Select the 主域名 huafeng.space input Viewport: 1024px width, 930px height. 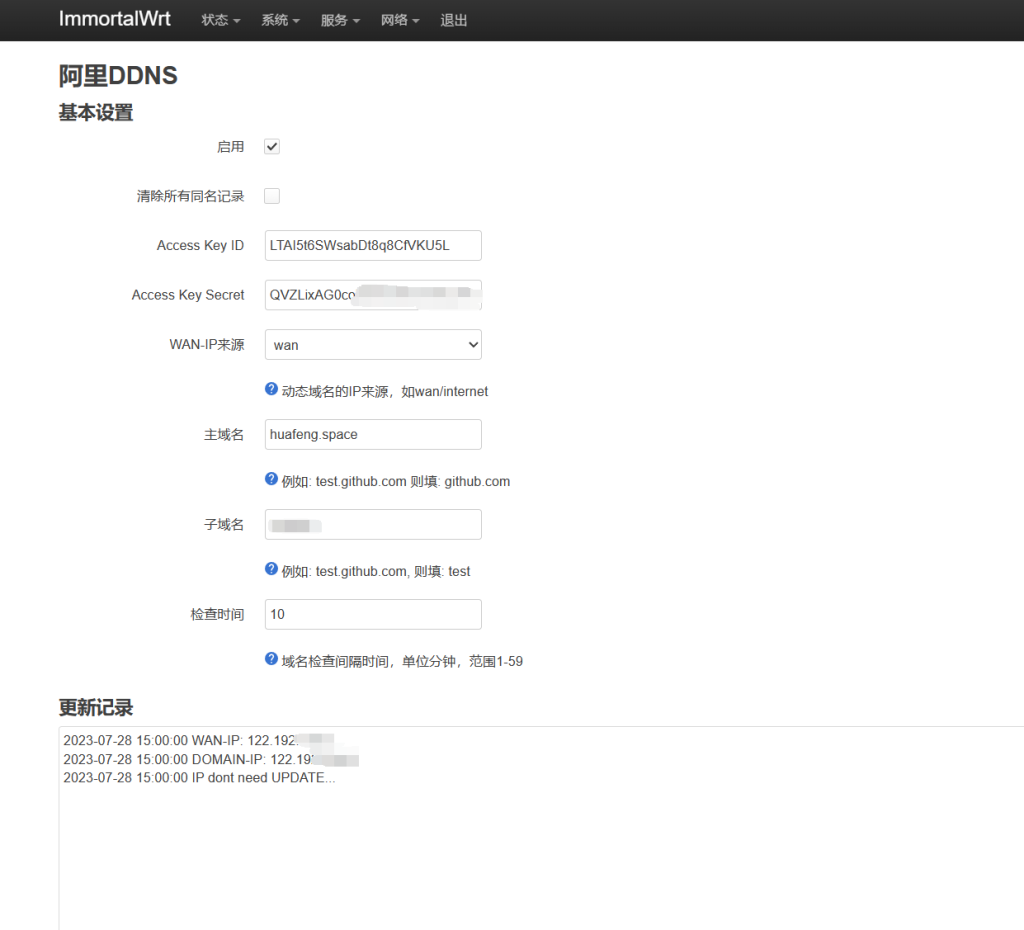point(373,435)
